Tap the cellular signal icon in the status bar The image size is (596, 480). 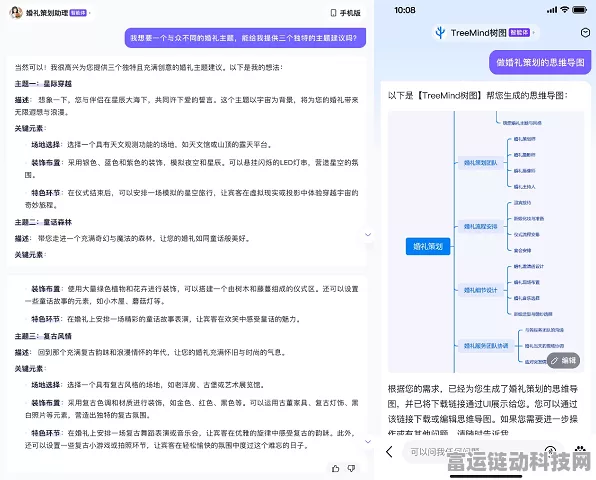click(552, 10)
